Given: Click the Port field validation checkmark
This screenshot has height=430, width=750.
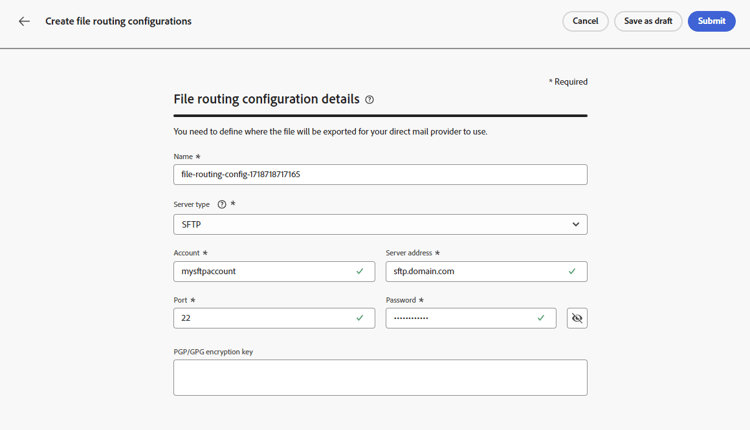Looking at the screenshot, I should (360, 318).
